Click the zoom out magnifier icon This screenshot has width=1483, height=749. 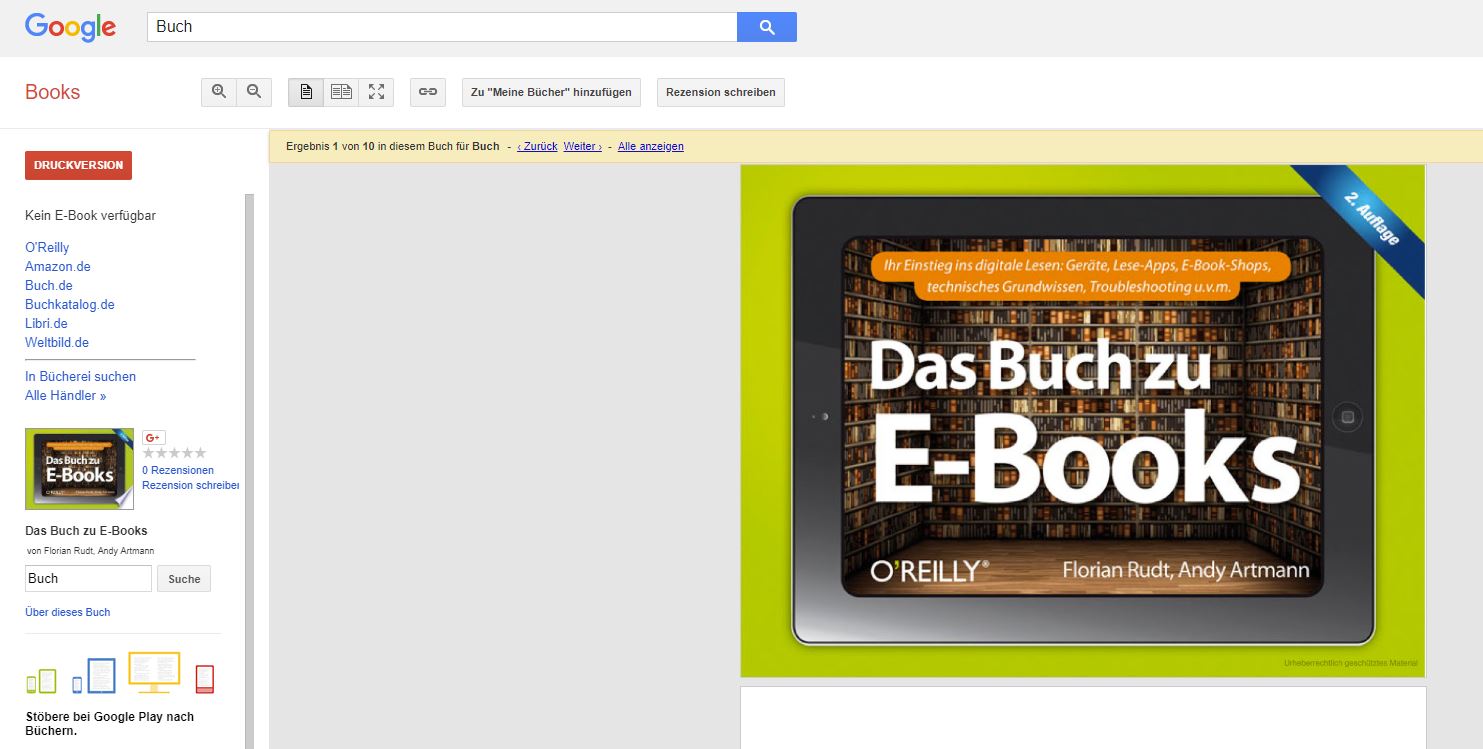pos(254,92)
